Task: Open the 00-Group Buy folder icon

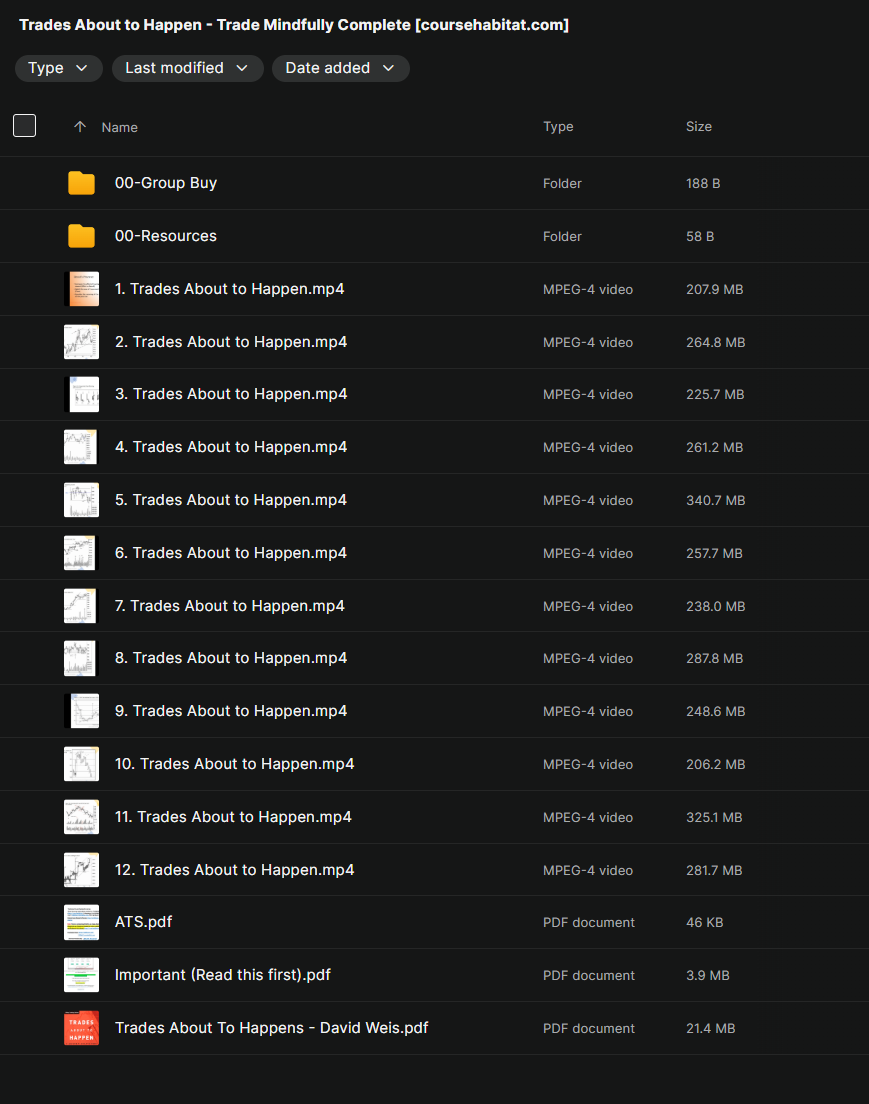Action: point(81,183)
